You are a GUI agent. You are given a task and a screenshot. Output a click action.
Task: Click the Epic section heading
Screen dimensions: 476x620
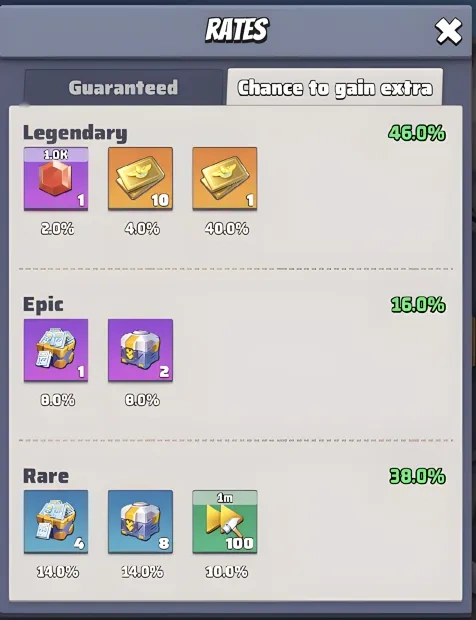point(43,305)
